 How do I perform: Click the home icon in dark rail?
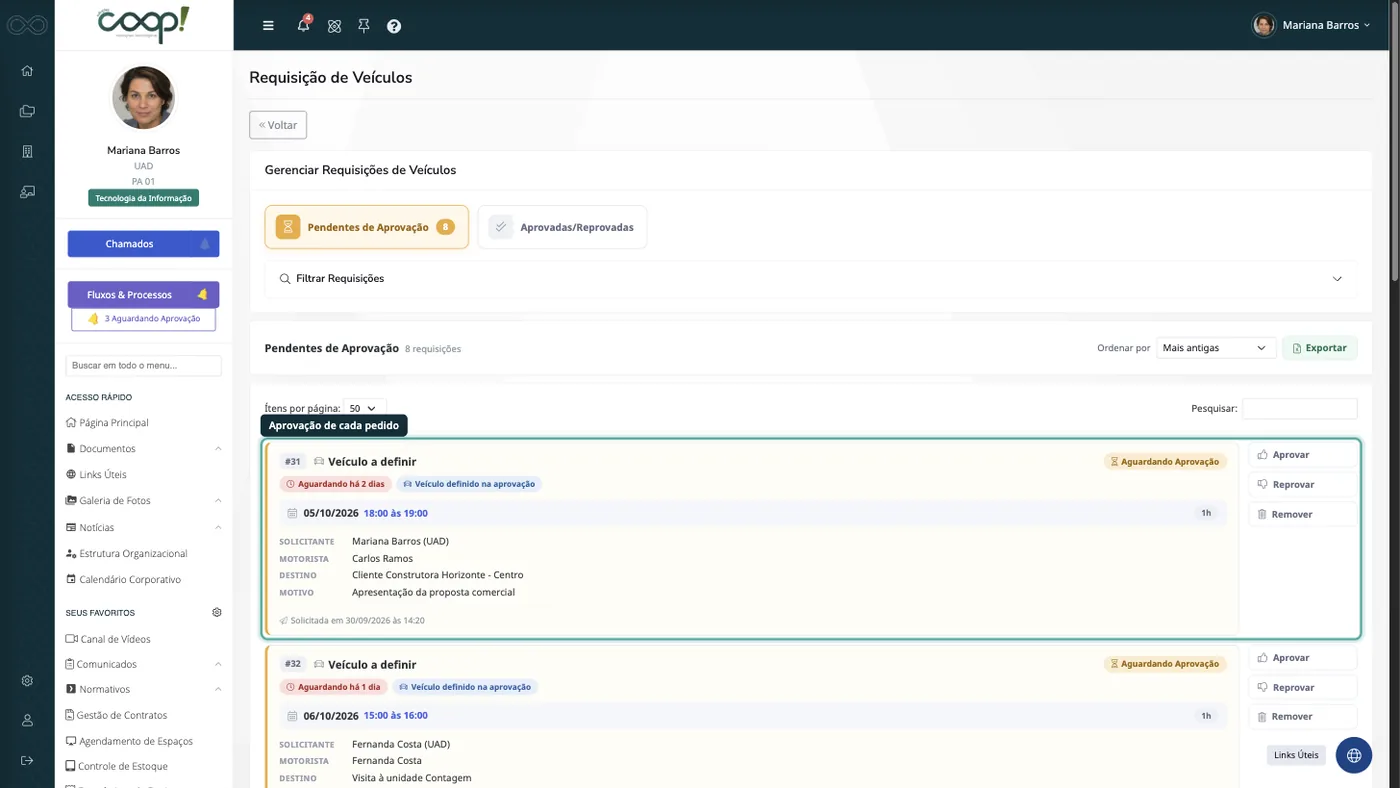point(27,71)
